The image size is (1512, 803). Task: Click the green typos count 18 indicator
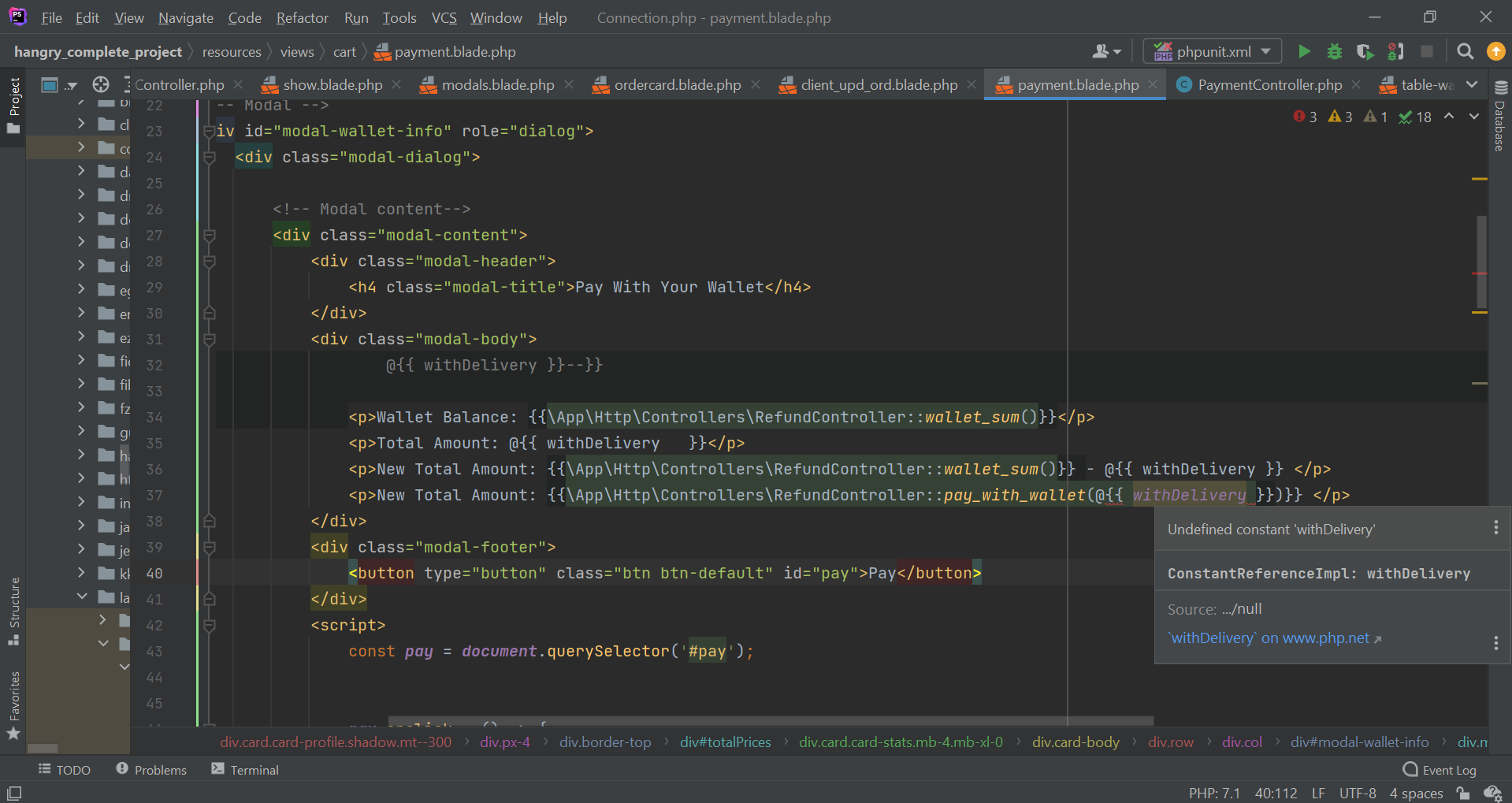pos(1415,117)
